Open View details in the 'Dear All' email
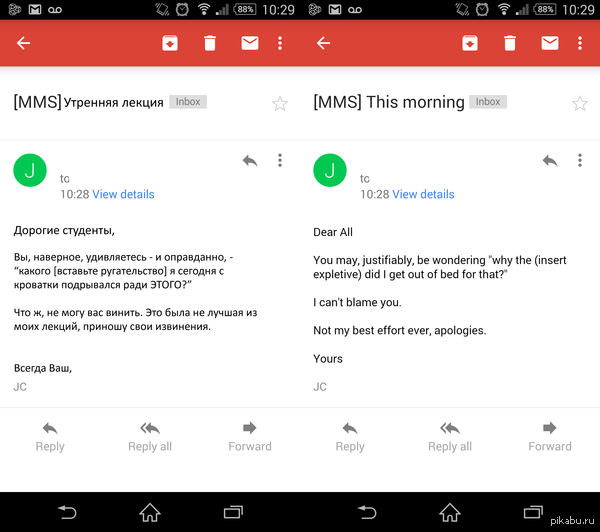The image size is (600, 532). (x=423, y=194)
